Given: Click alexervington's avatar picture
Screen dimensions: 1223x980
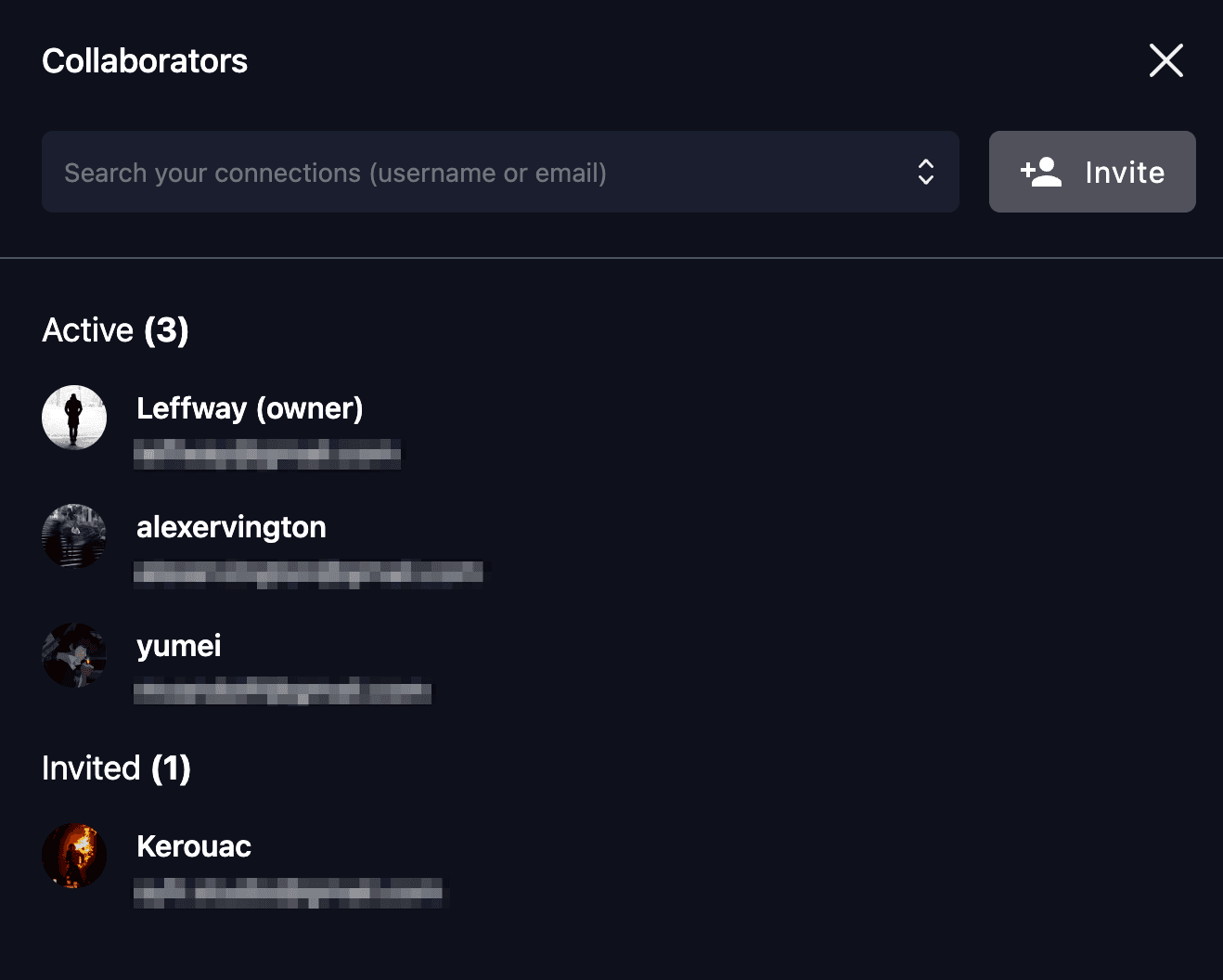Looking at the screenshot, I should point(74,535).
